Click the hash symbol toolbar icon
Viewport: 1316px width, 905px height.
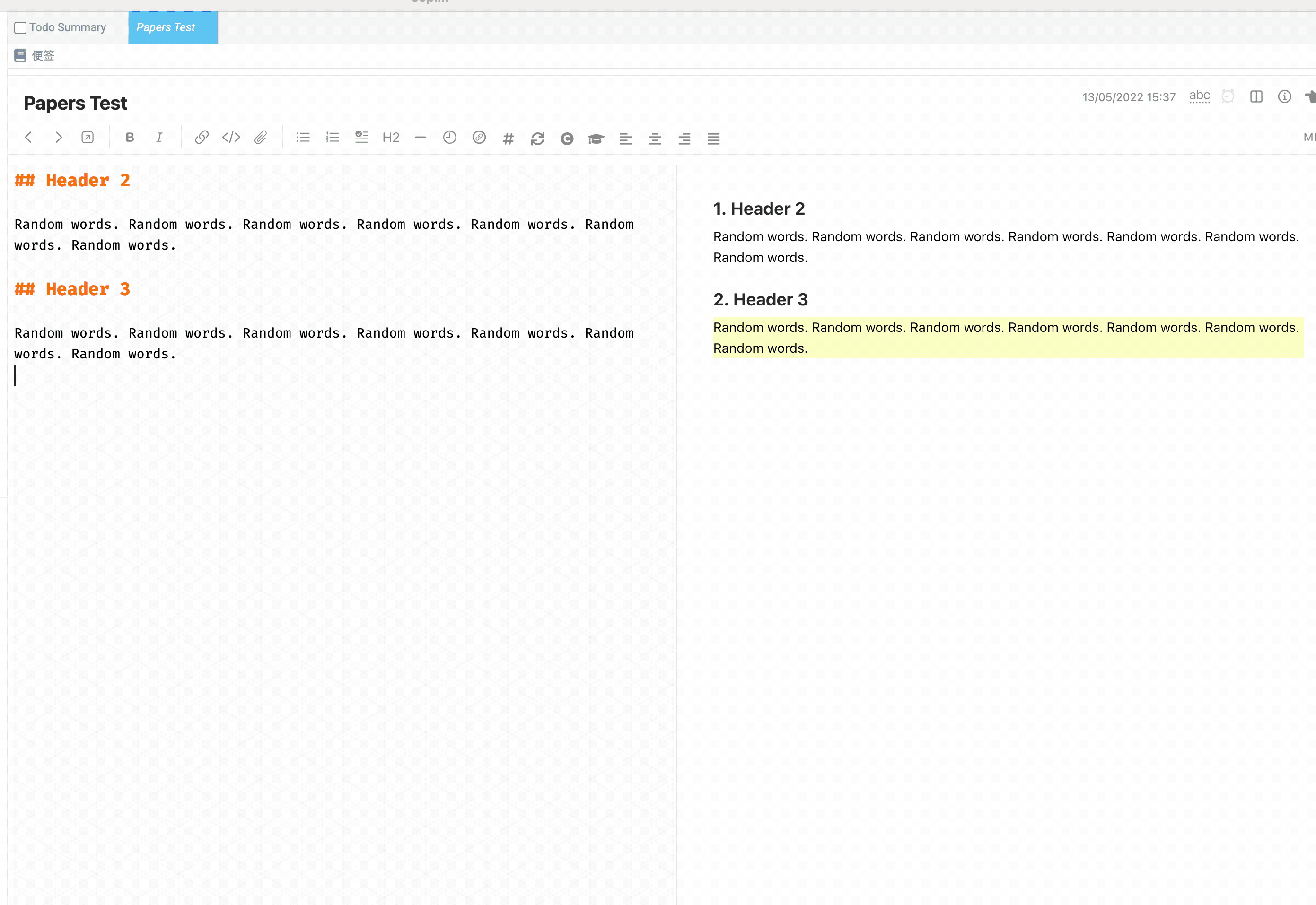coord(508,139)
